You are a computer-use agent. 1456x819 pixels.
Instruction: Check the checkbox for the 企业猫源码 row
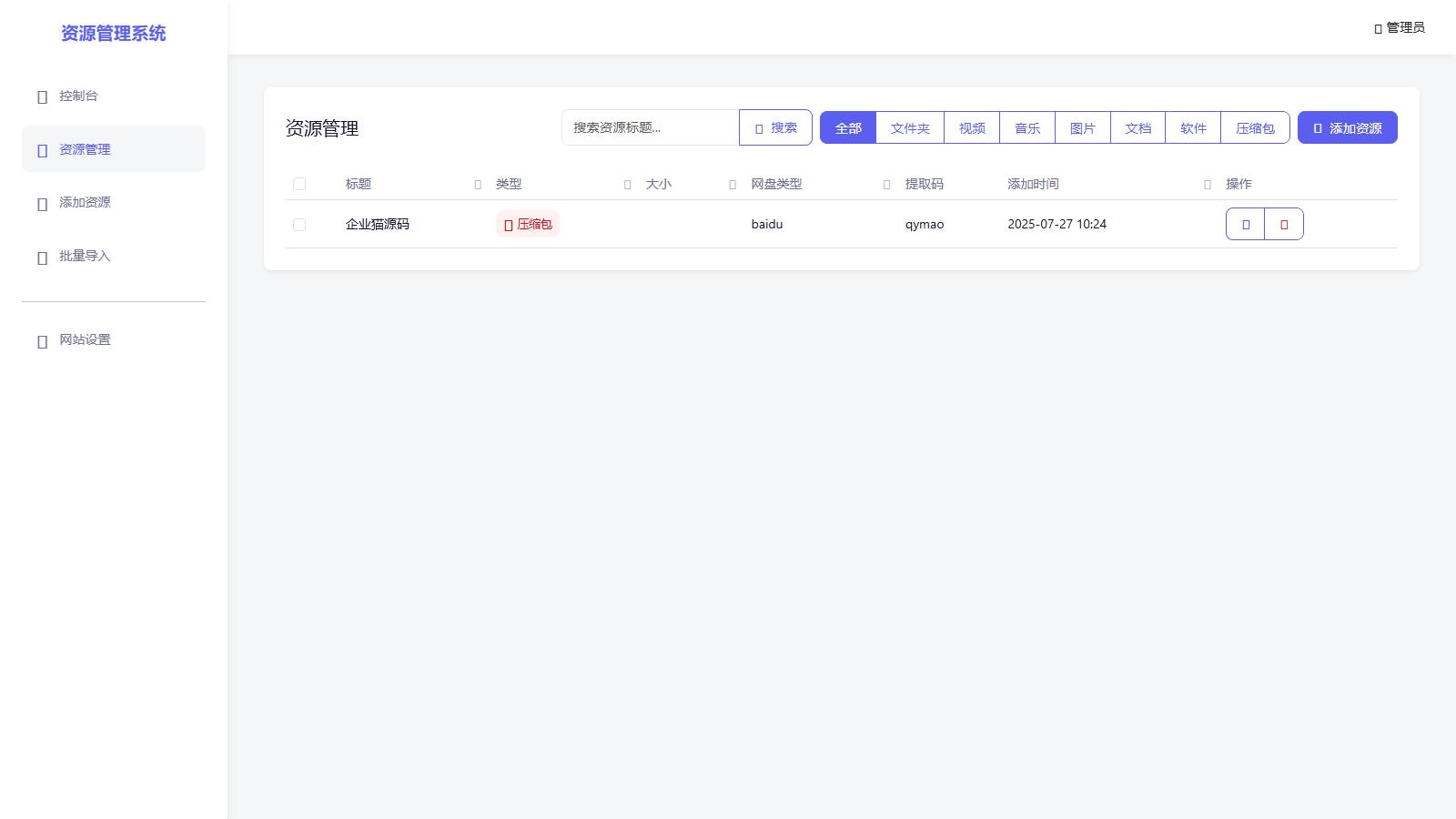coord(299,225)
